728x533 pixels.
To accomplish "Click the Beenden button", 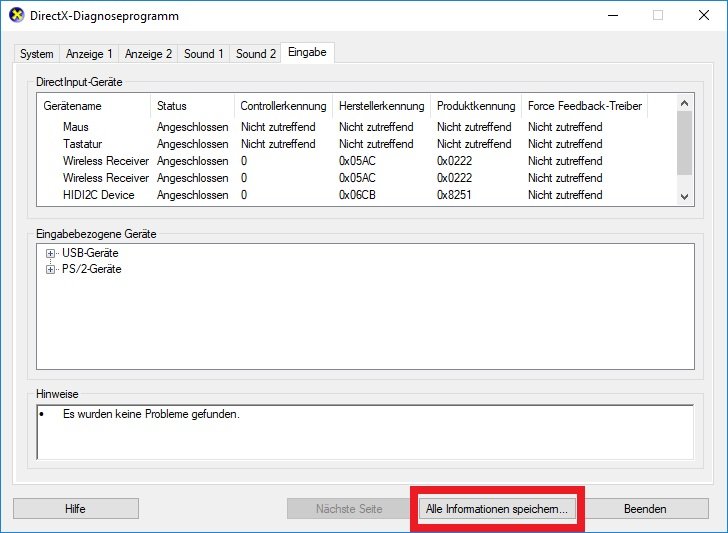I will (x=645, y=508).
